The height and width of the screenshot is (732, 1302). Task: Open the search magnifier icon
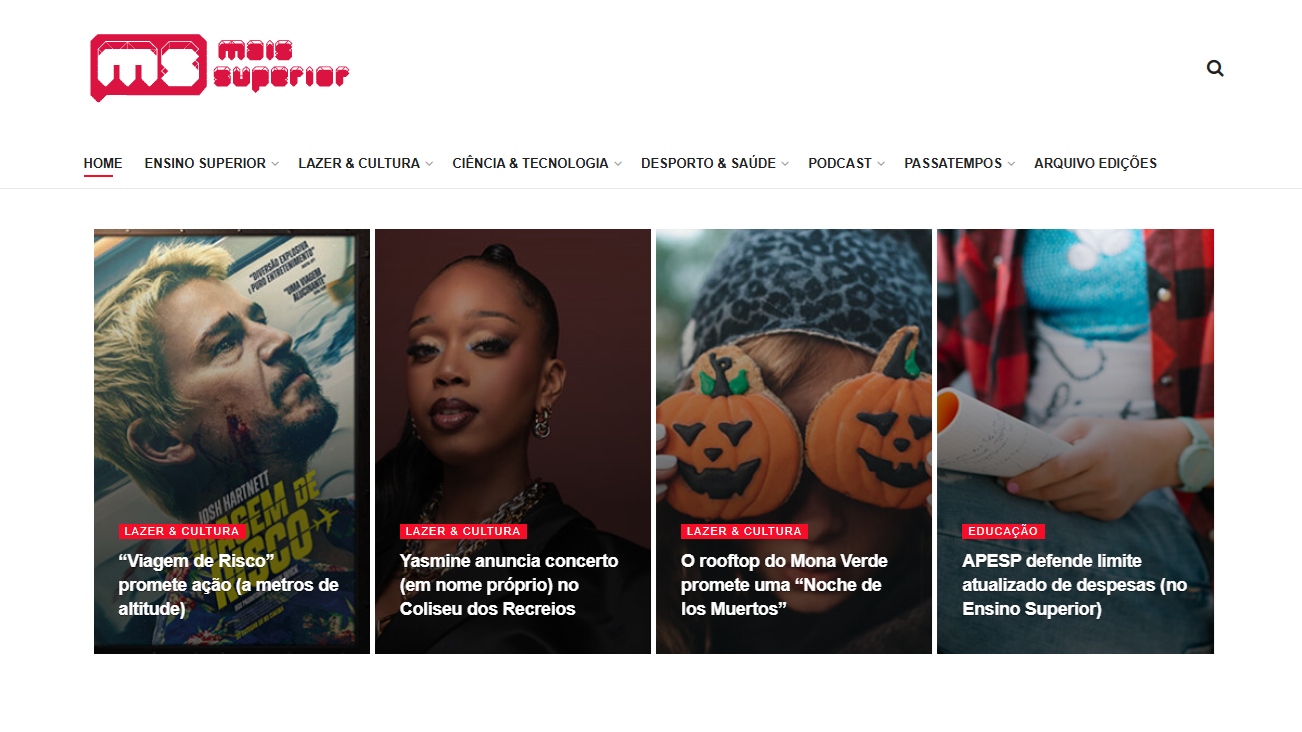(x=1215, y=68)
